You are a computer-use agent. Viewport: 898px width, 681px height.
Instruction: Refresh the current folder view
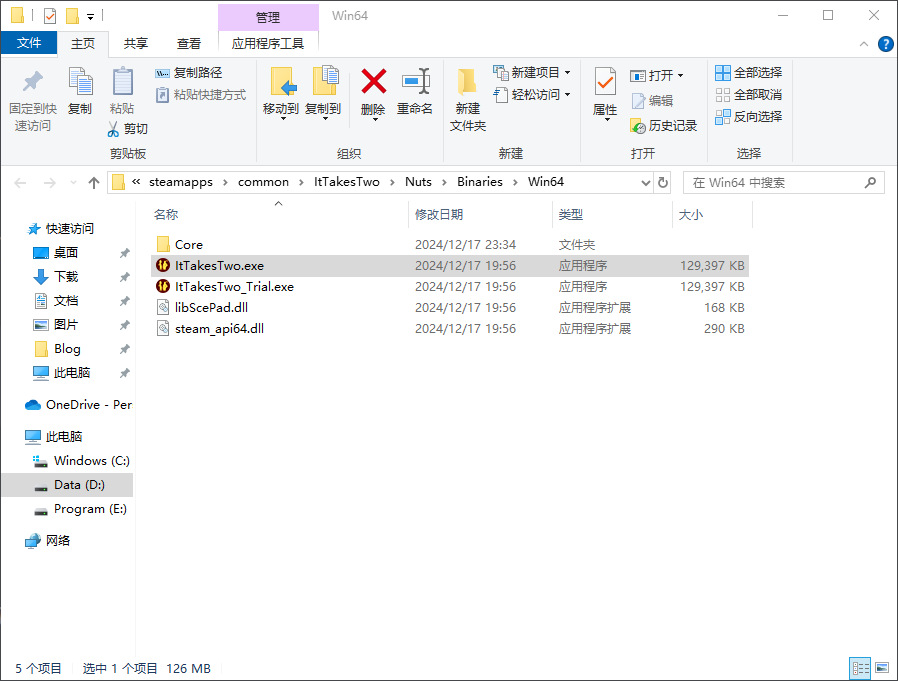click(663, 183)
